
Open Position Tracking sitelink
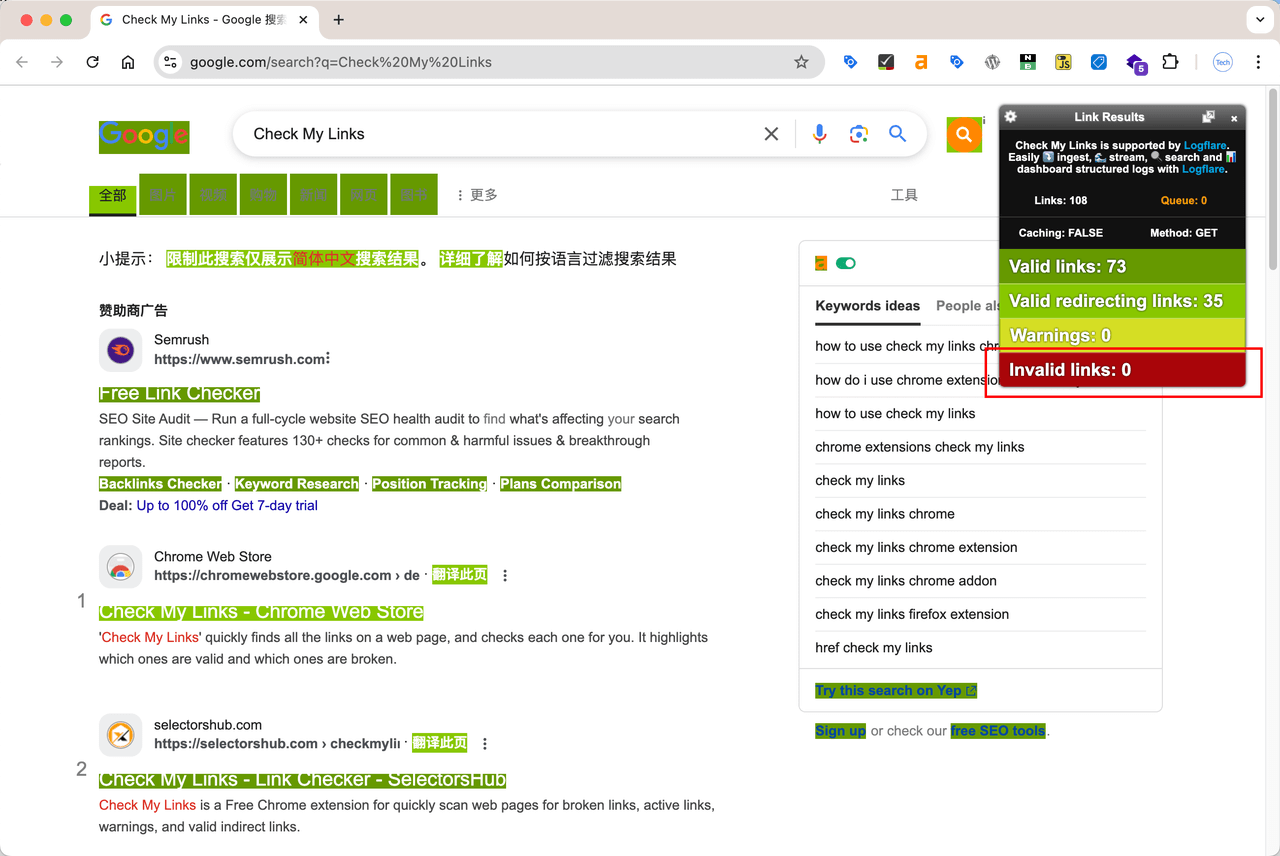tap(429, 484)
